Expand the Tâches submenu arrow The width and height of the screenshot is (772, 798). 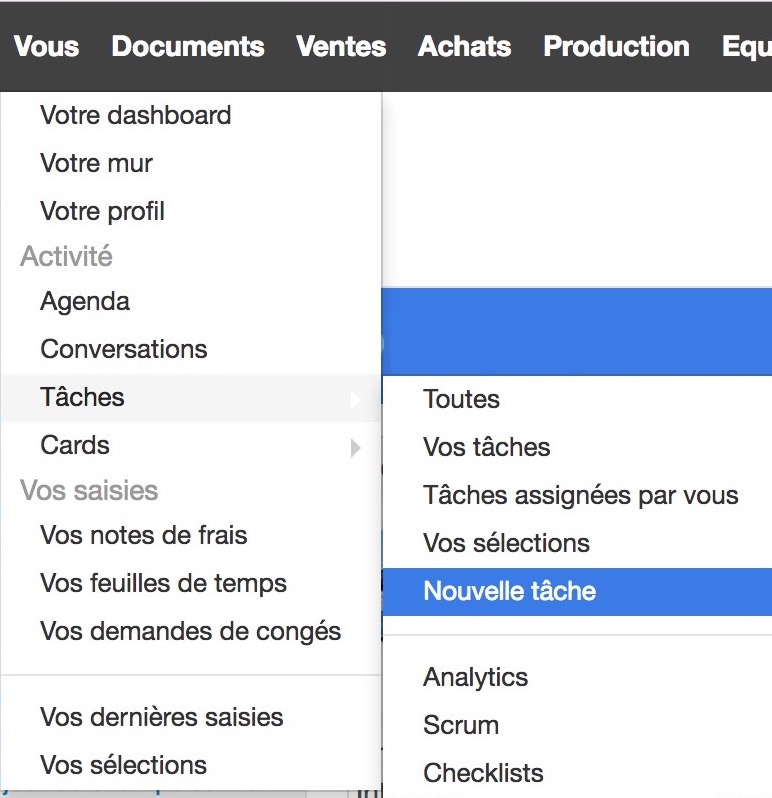coord(356,400)
